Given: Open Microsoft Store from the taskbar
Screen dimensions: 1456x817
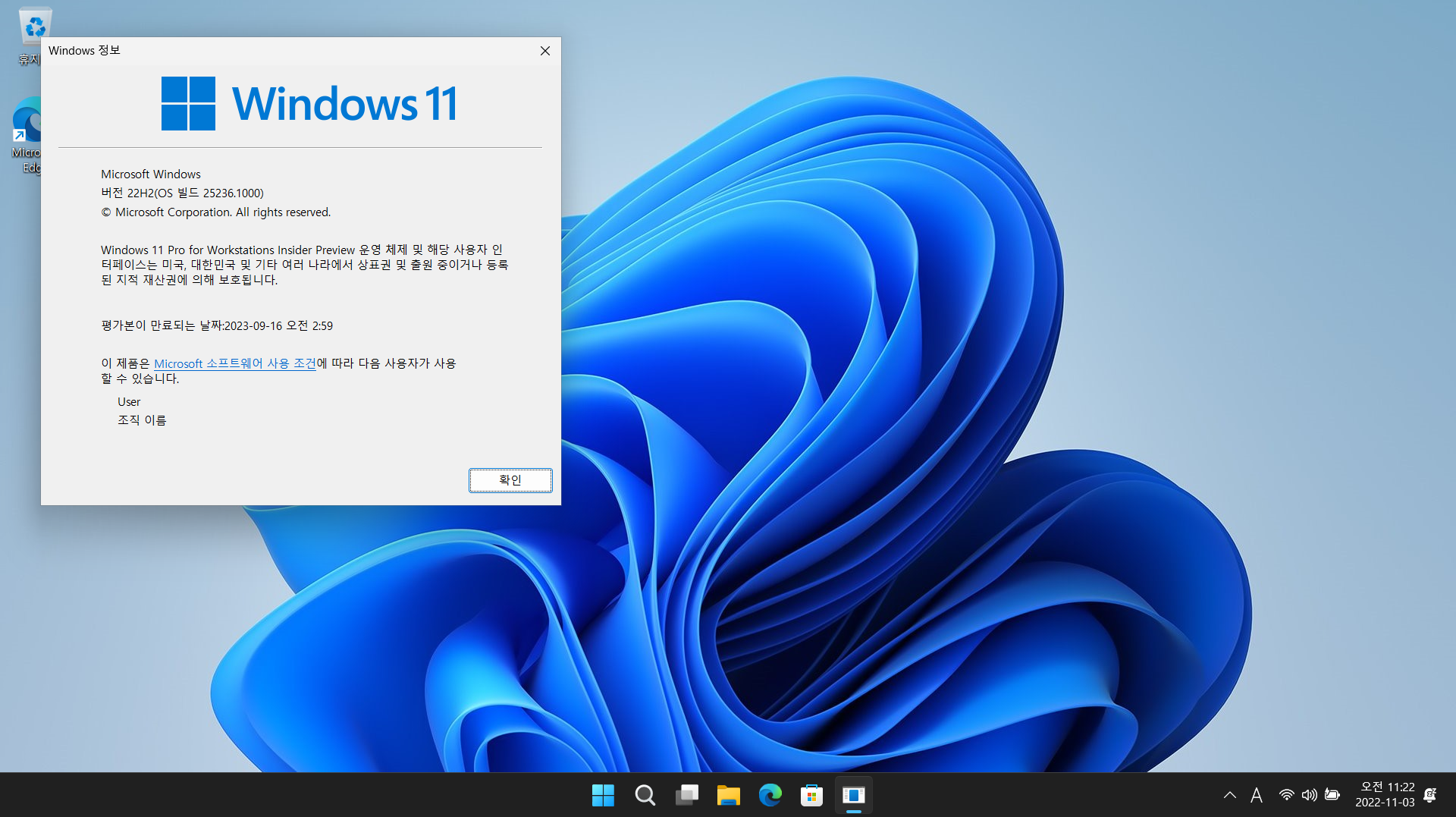Looking at the screenshot, I should point(811,795).
